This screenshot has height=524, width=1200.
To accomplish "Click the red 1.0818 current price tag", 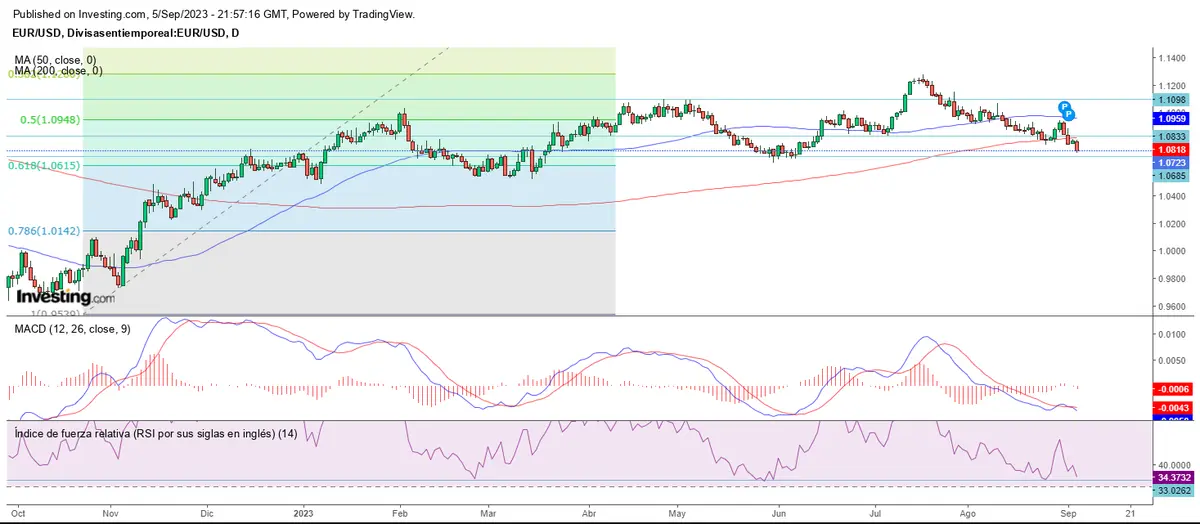I will (1174, 149).
